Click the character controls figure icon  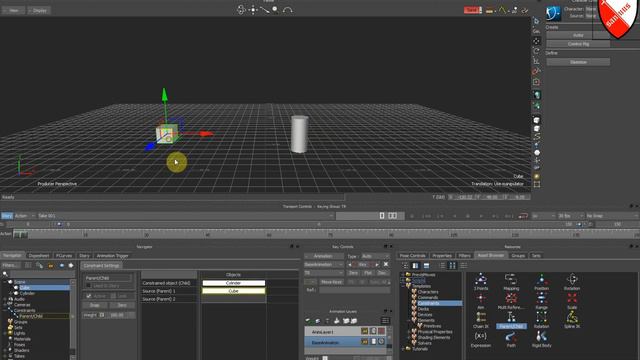[553, 13]
